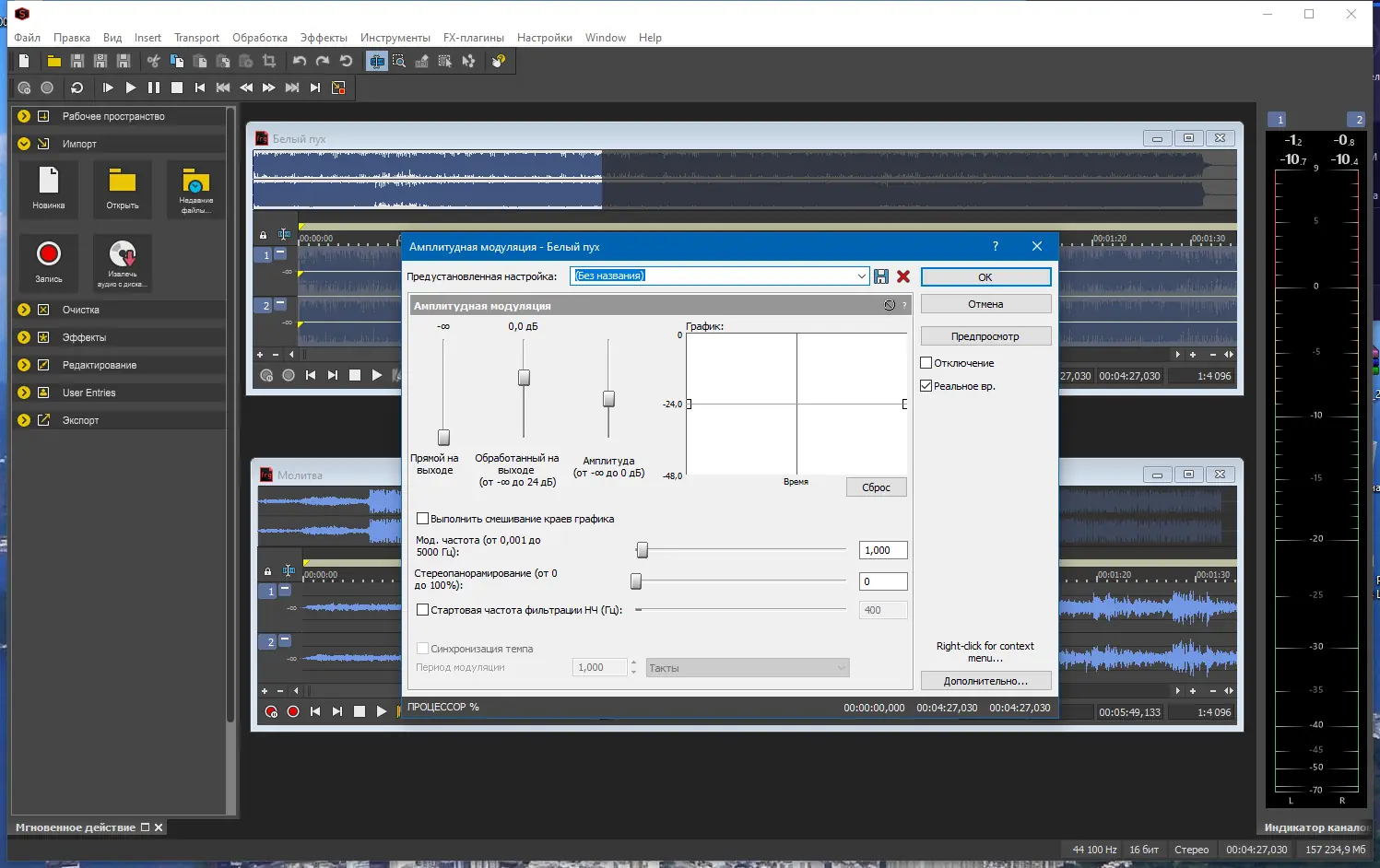
Task: Toggle the Отключение bypass checkbox
Action: (926, 363)
